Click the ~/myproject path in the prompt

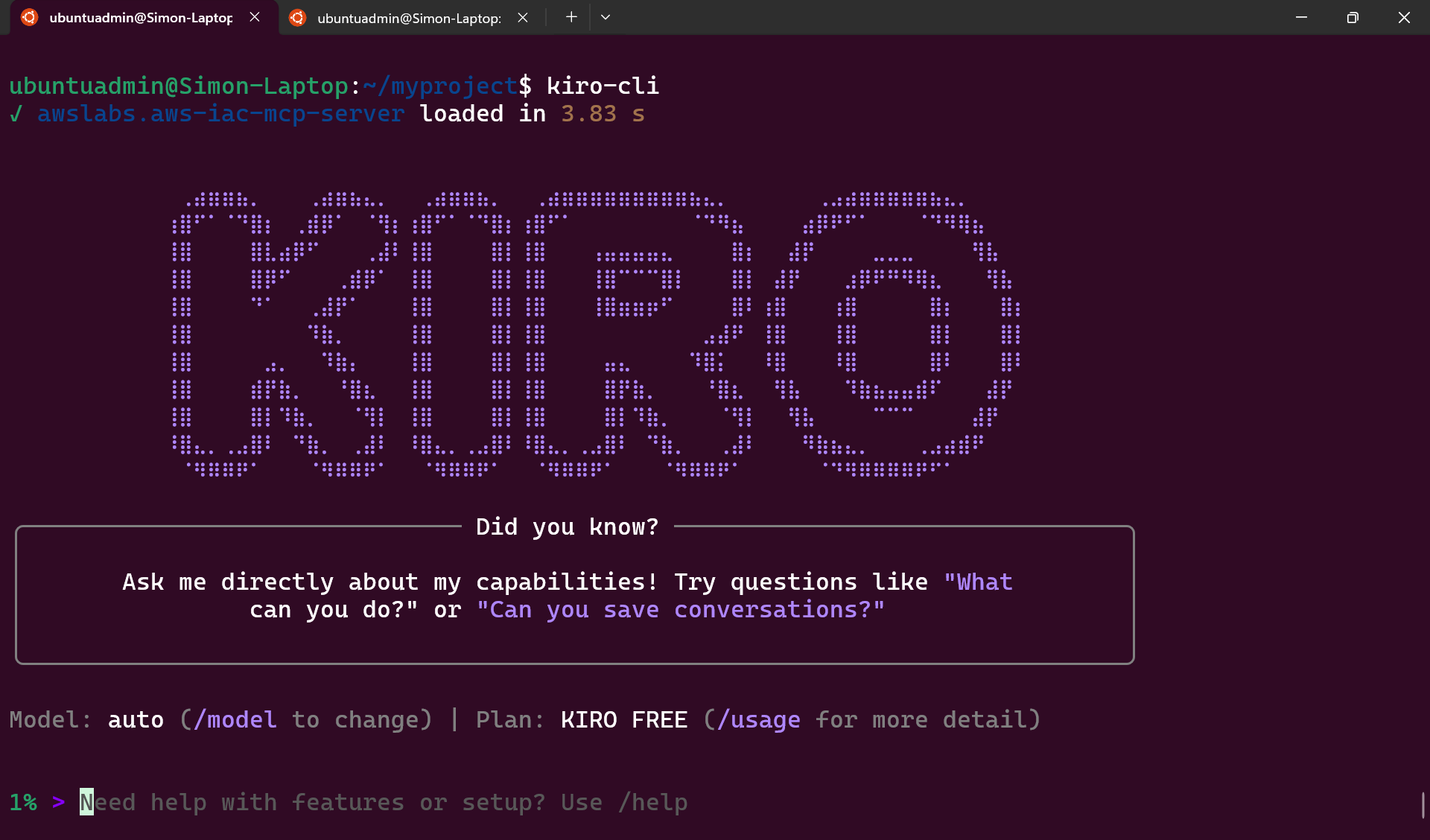pos(440,86)
